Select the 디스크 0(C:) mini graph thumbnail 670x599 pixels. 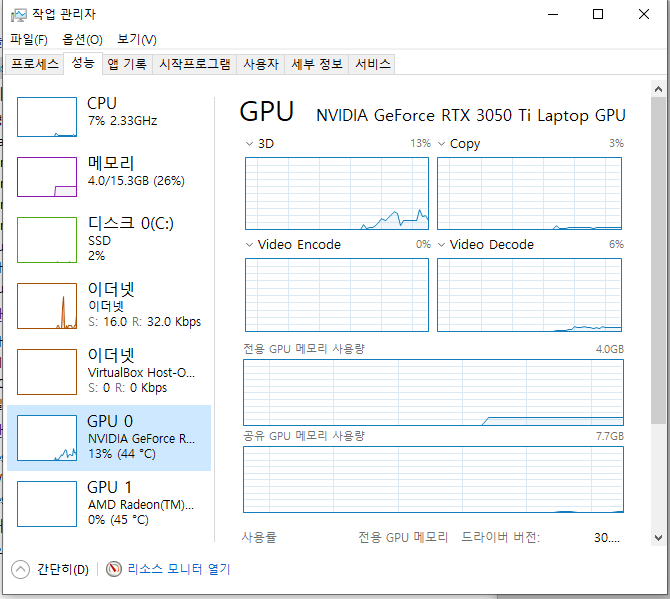coord(47,240)
